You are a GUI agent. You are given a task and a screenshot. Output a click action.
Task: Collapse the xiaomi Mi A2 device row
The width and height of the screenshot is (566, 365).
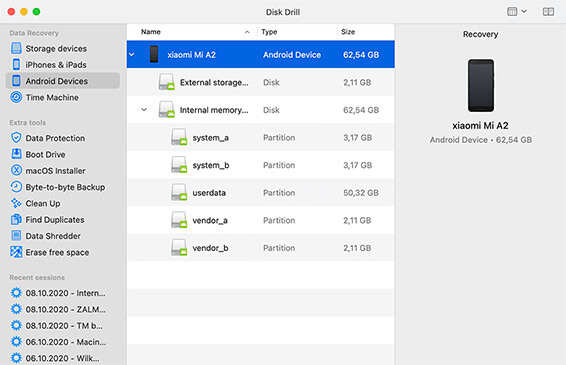click(x=132, y=55)
